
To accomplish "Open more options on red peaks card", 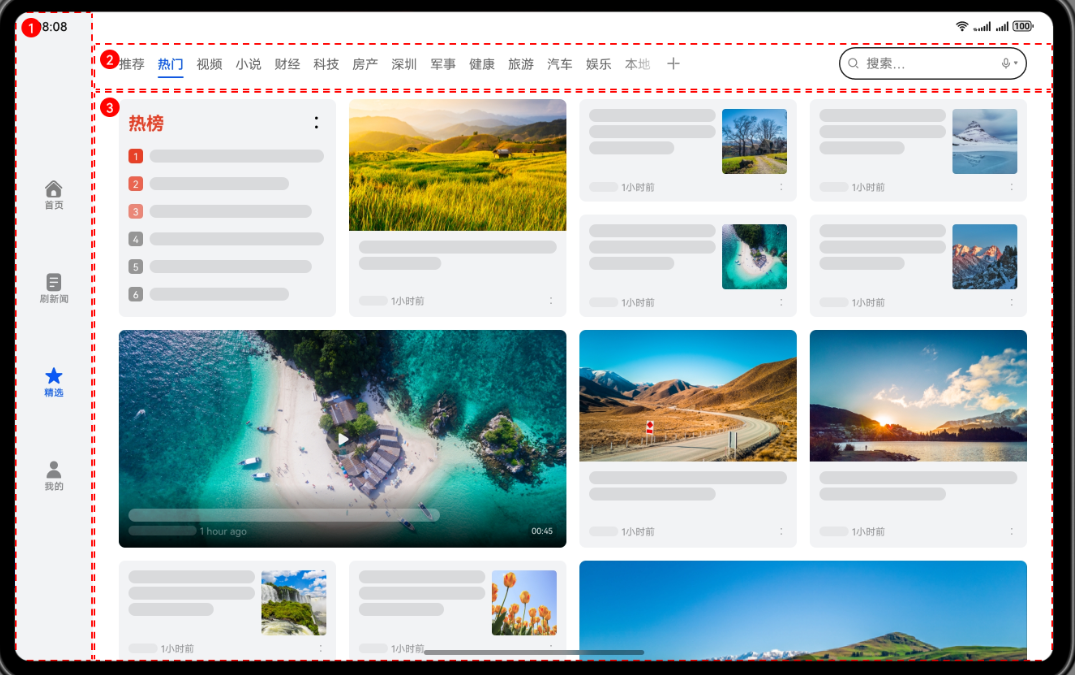I will coord(1011,302).
